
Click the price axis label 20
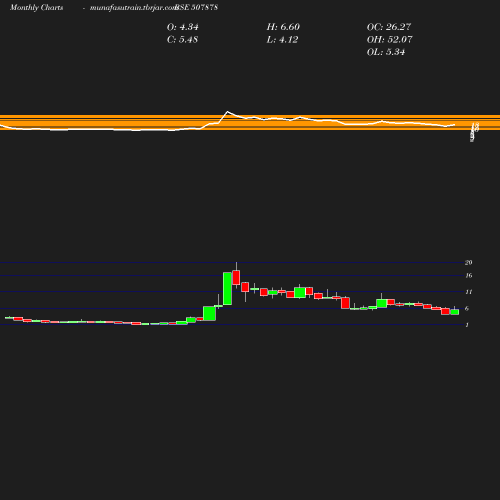[x=468, y=263]
